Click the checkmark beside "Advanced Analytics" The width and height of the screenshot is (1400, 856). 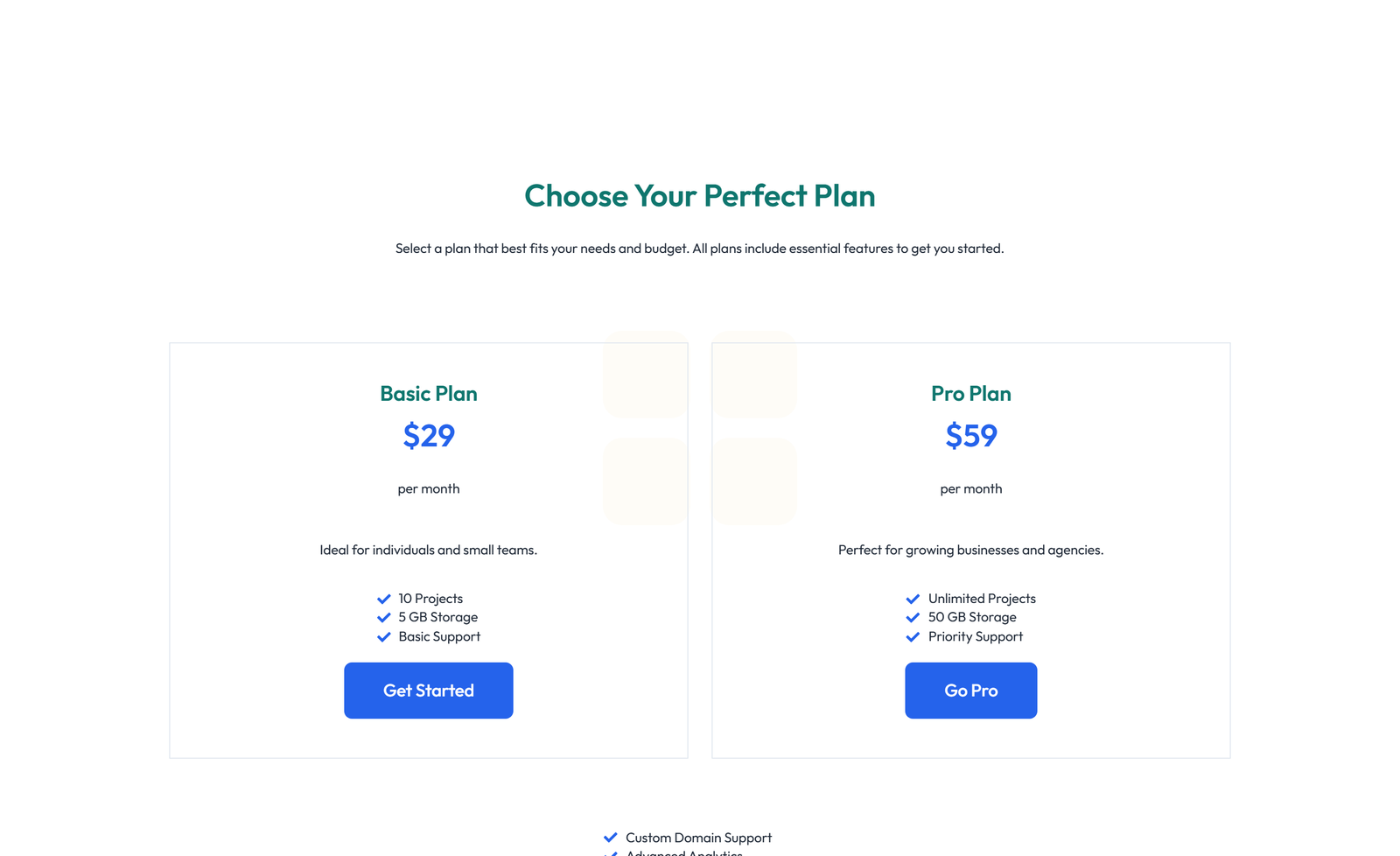click(x=610, y=853)
